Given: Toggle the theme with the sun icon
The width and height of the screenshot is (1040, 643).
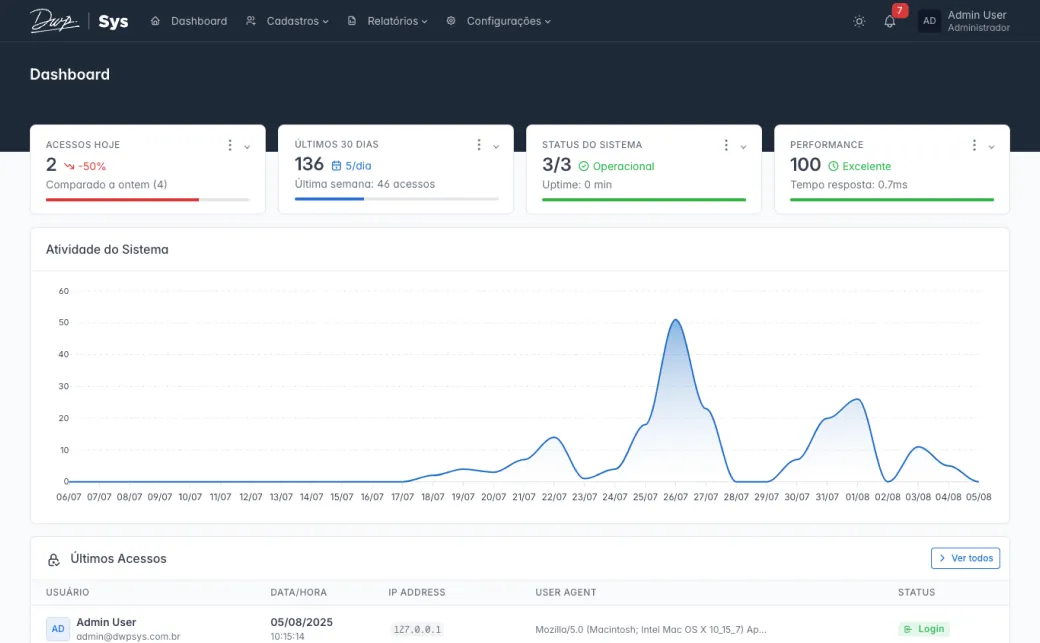Looking at the screenshot, I should 858,20.
